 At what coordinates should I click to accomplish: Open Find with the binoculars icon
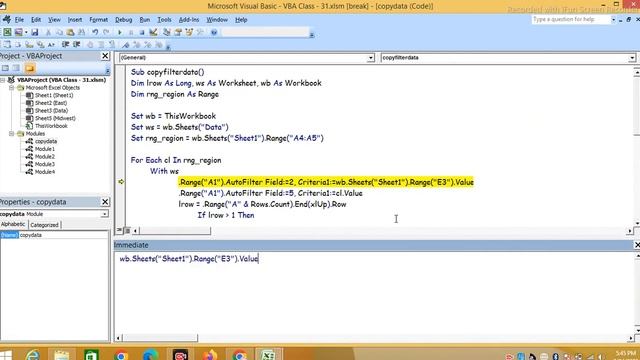(x=81, y=32)
